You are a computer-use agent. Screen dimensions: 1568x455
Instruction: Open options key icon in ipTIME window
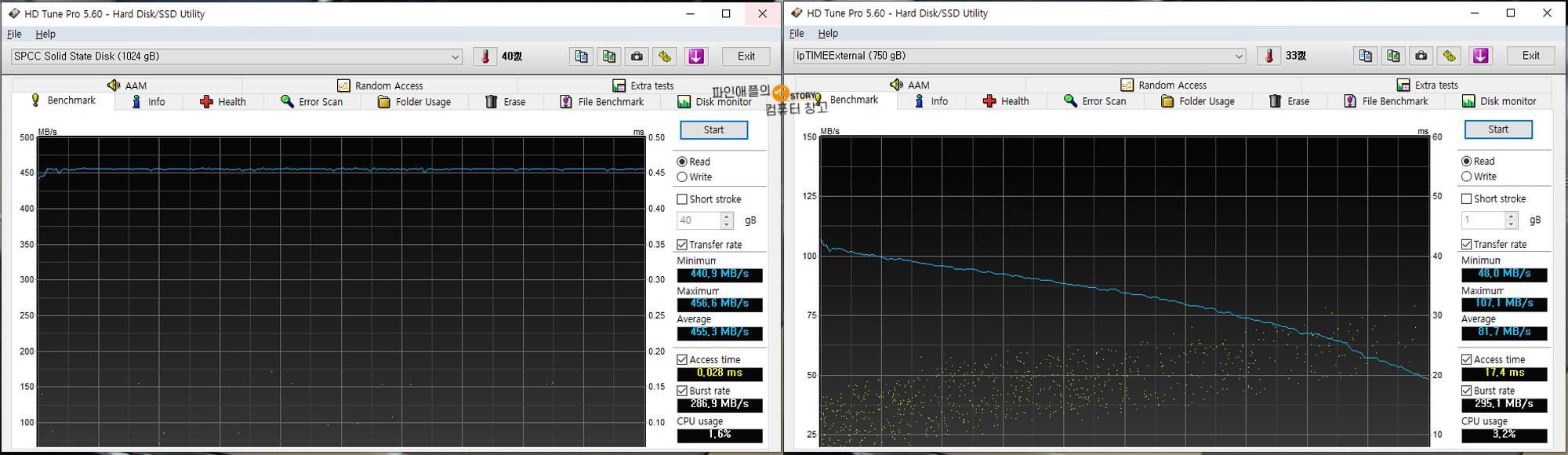[1449, 56]
